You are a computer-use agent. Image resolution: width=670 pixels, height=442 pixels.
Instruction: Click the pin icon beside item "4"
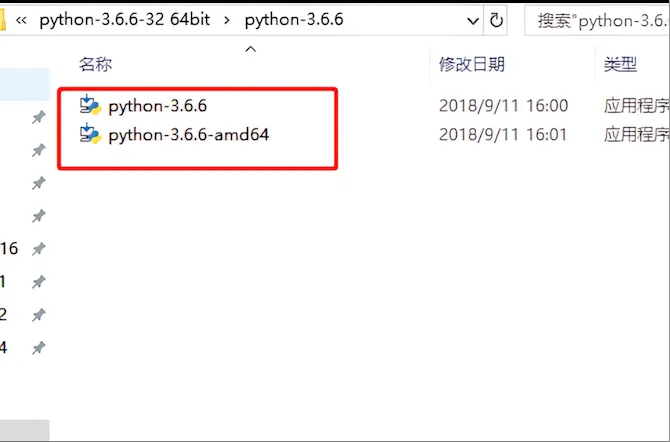(38, 348)
